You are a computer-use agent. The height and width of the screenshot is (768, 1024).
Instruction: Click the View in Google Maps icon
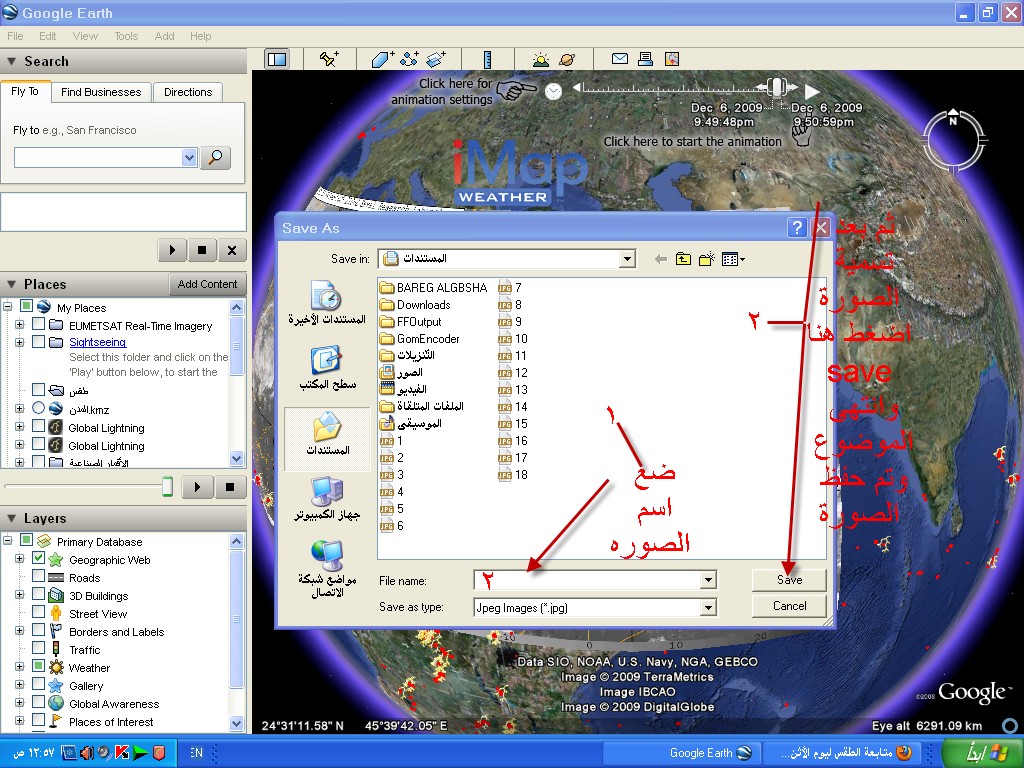point(671,59)
